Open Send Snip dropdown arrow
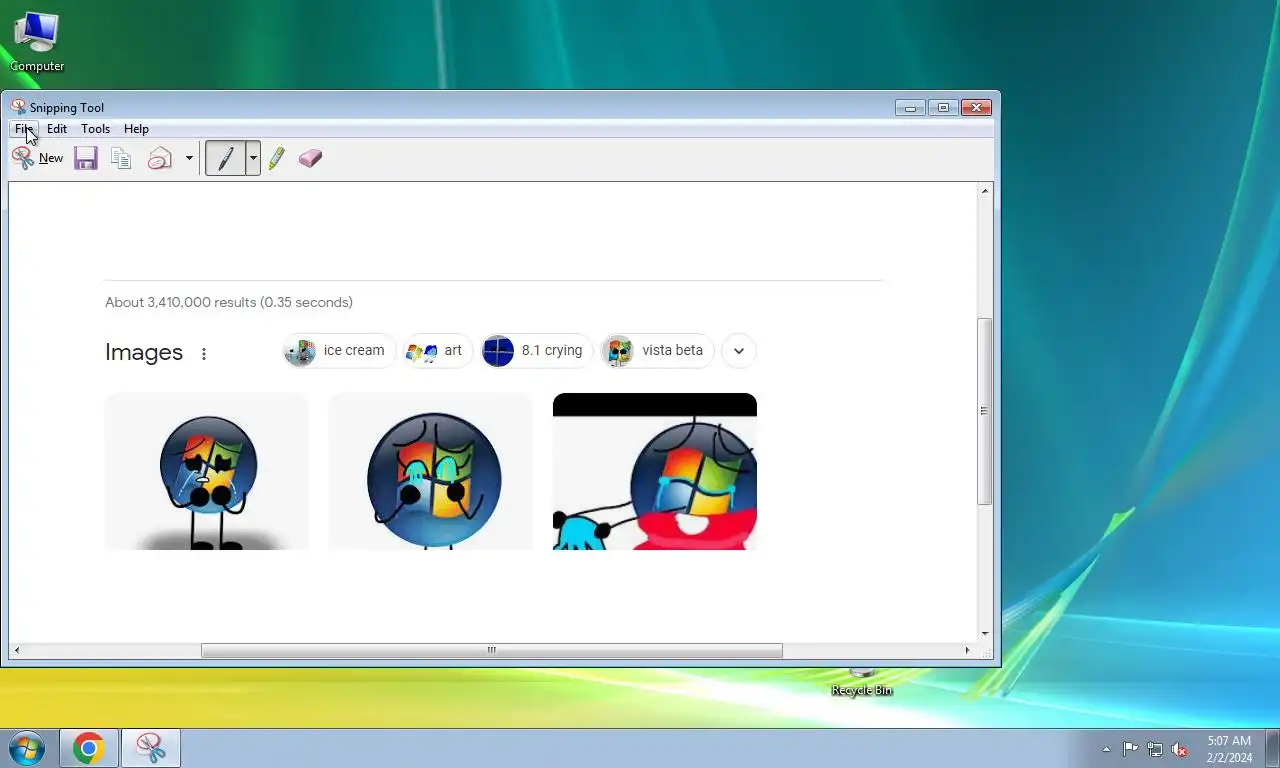This screenshot has height=768, width=1280. coord(189,158)
